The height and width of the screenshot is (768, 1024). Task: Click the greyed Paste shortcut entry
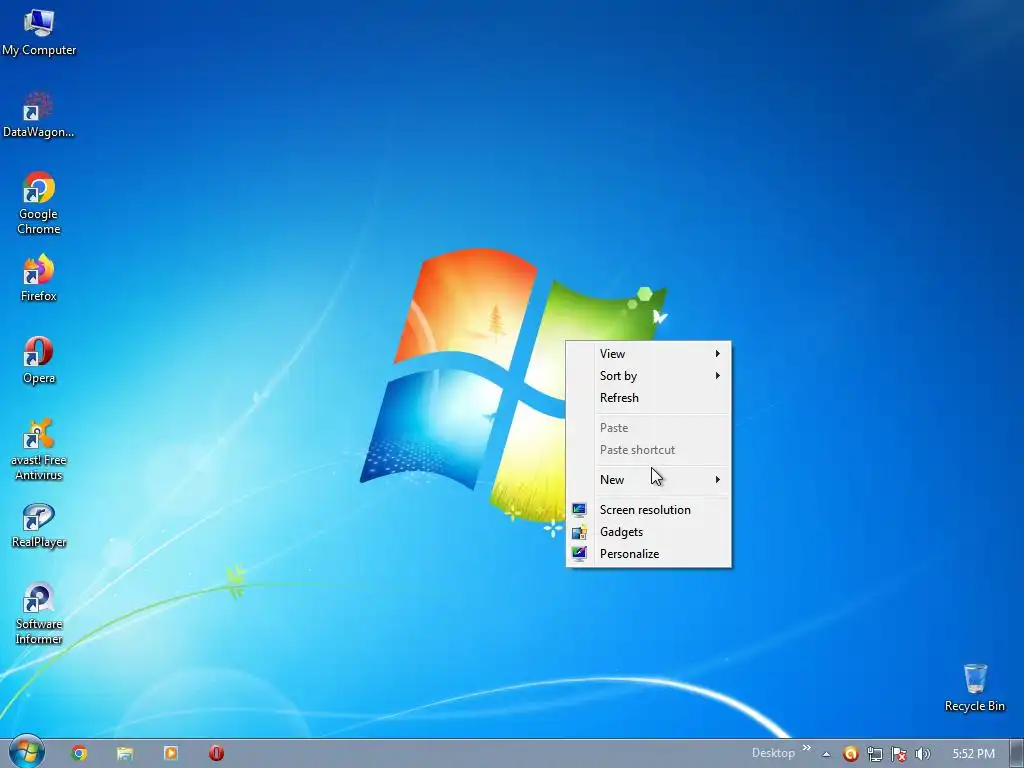click(x=648, y=450)
